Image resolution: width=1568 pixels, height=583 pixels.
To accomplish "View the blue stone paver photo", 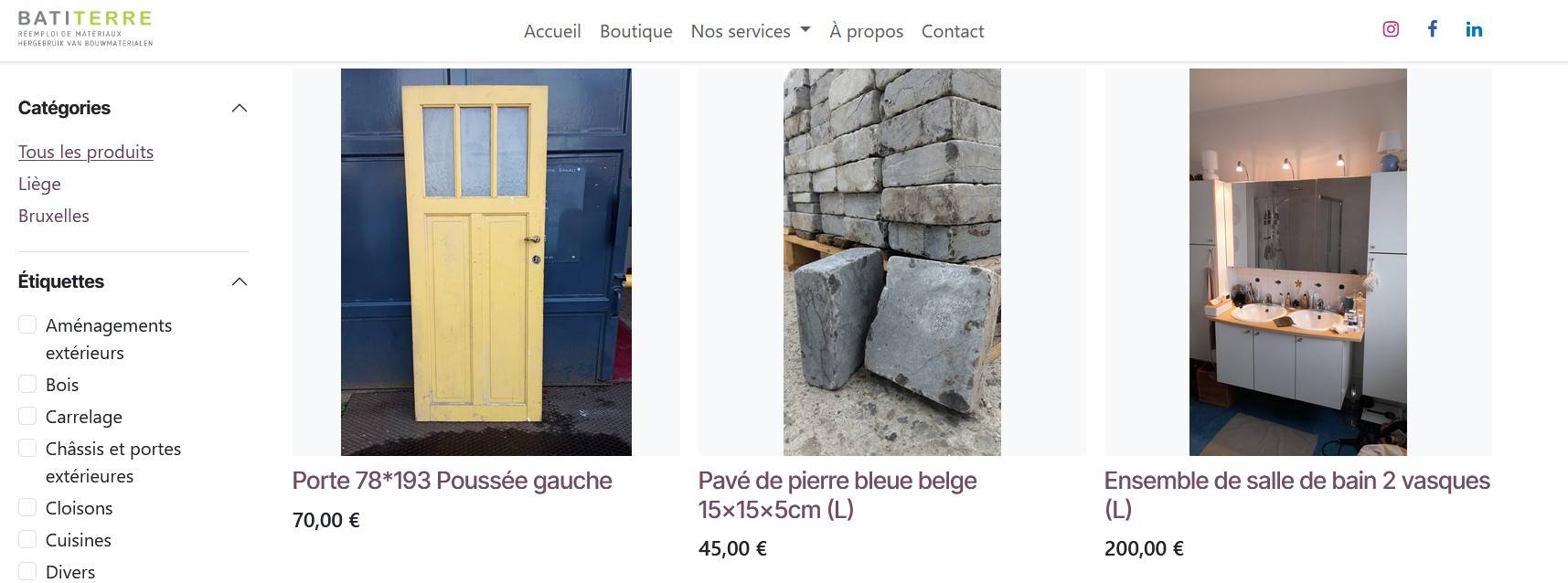I will click(x=892, y=262).
